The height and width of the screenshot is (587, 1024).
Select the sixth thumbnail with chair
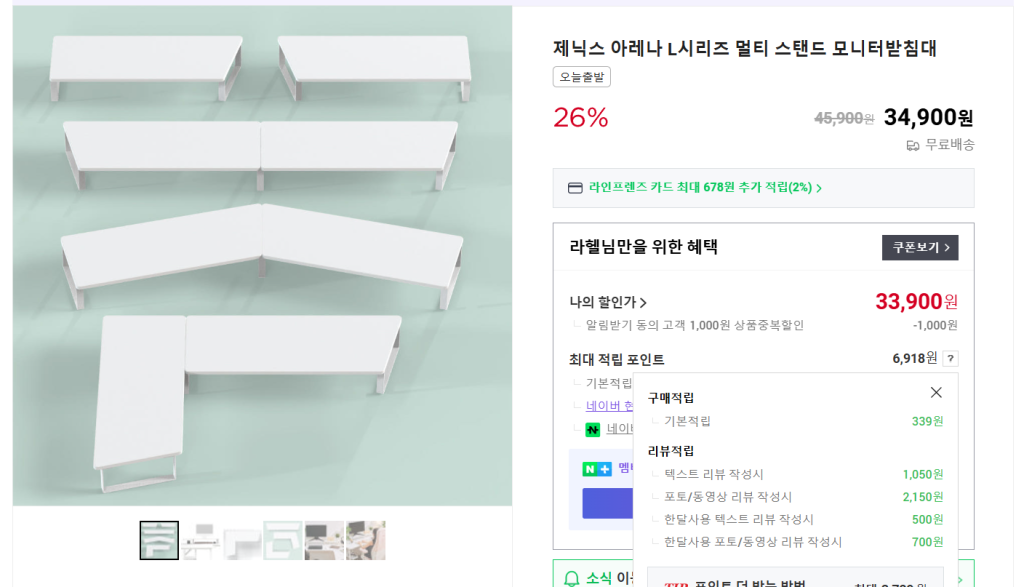(x=366, y=540)
